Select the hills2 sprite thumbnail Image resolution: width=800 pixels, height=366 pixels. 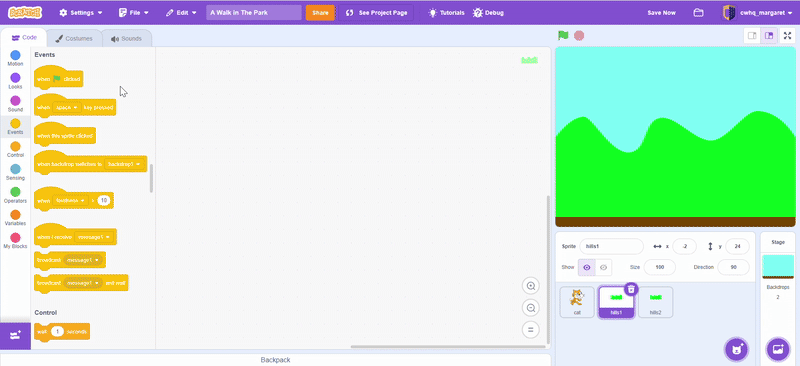coord(656,302)
